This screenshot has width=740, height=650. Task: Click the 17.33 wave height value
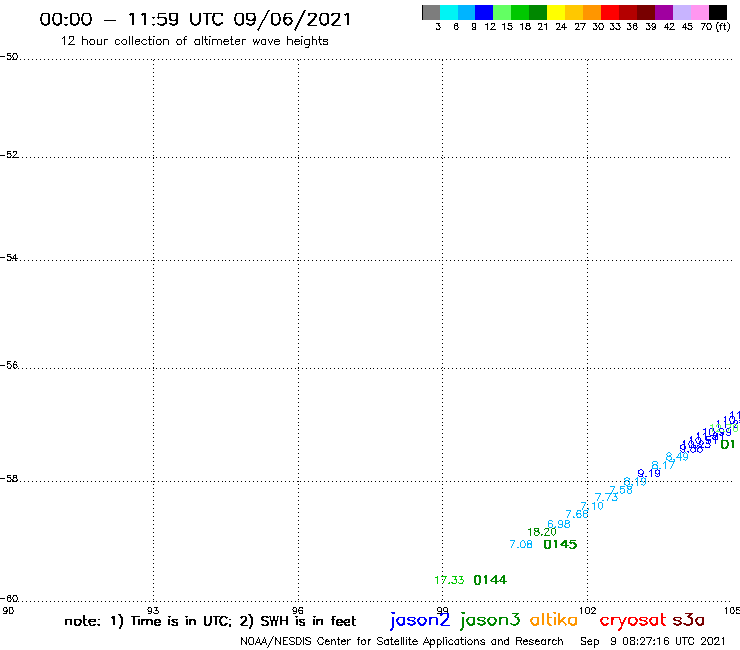tap(449, 580)
